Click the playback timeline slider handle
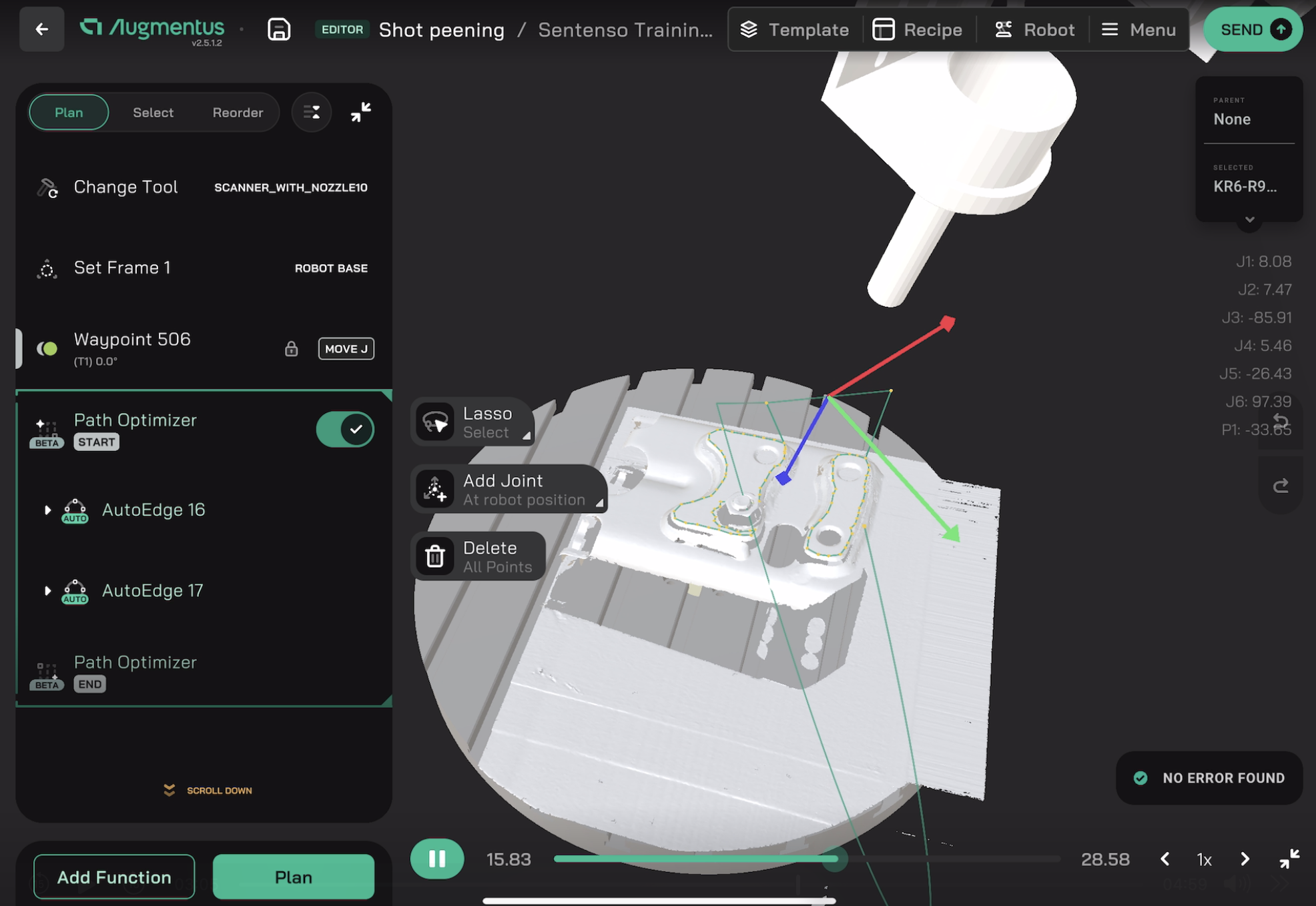This screenshot has width=1316, height=906. tap(834, 859)
